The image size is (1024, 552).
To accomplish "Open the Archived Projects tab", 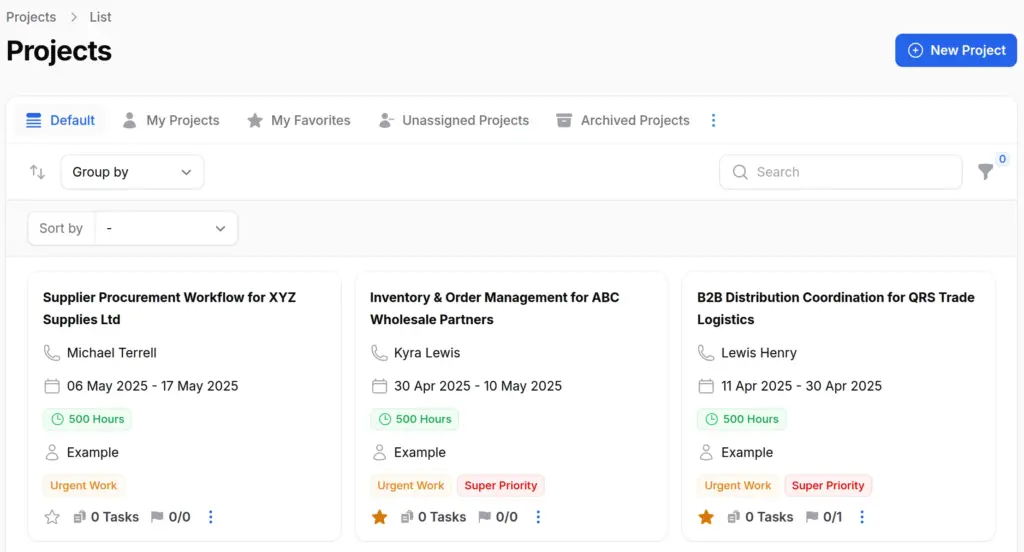I will 623,120.
